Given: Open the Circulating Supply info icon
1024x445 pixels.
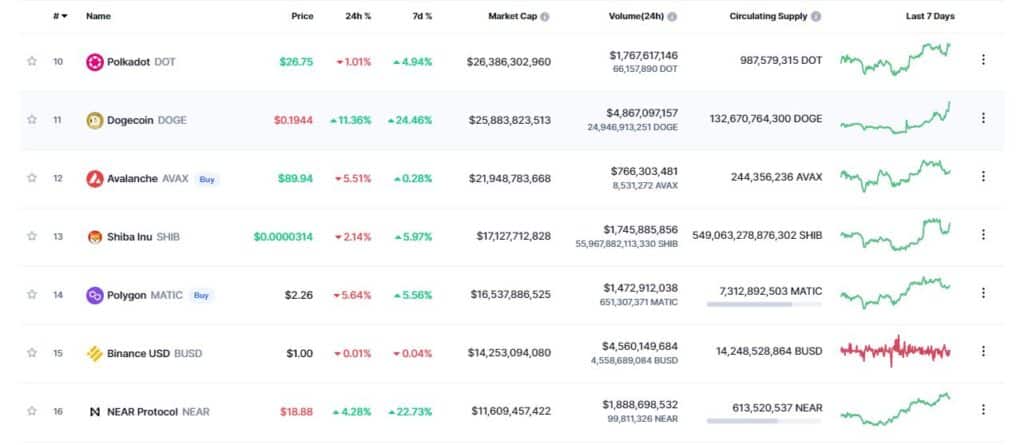Looking at the screenshot, I should (816, 16).
